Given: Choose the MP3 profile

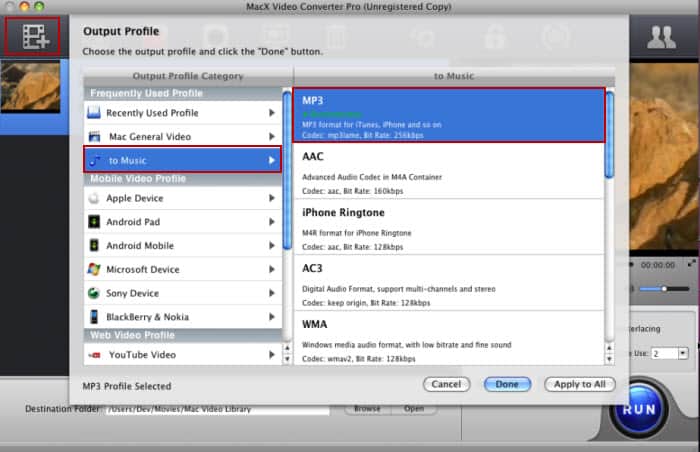Looking at the screenshot, I should pyautogui.click(x=449, y=115).
